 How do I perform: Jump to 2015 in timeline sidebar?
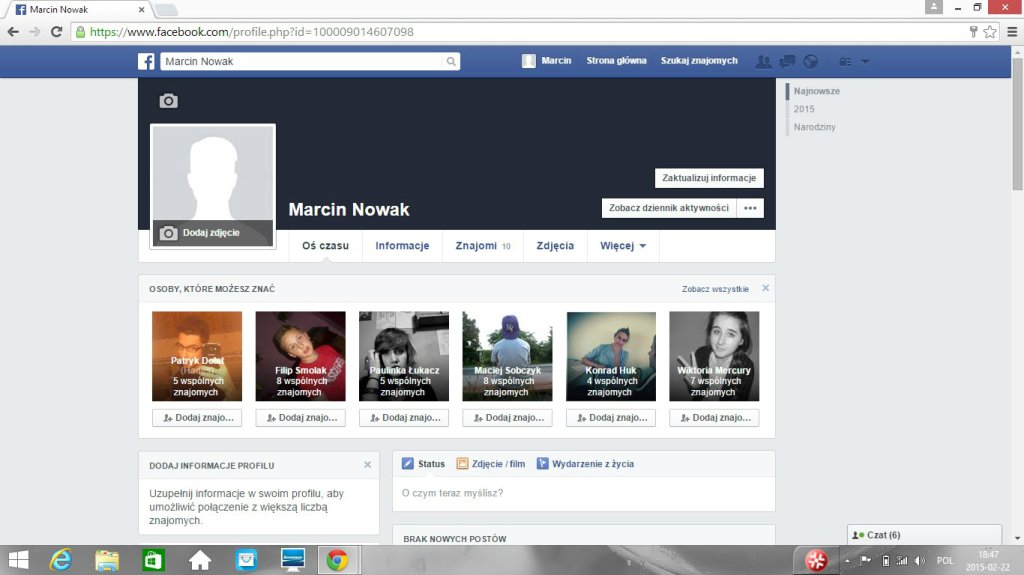point(804,109)
